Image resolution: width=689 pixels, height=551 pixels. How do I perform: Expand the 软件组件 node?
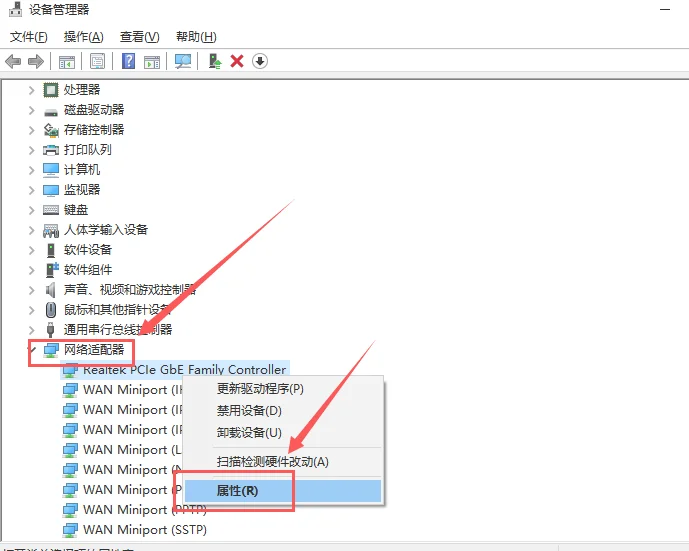point(31,270)
